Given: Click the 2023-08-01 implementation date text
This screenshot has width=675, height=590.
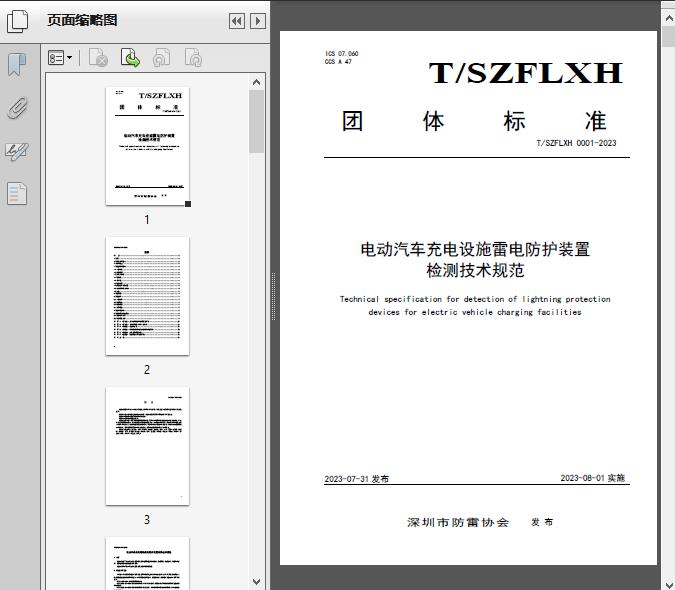Looking at the screenshot, I should click(592, 478).
